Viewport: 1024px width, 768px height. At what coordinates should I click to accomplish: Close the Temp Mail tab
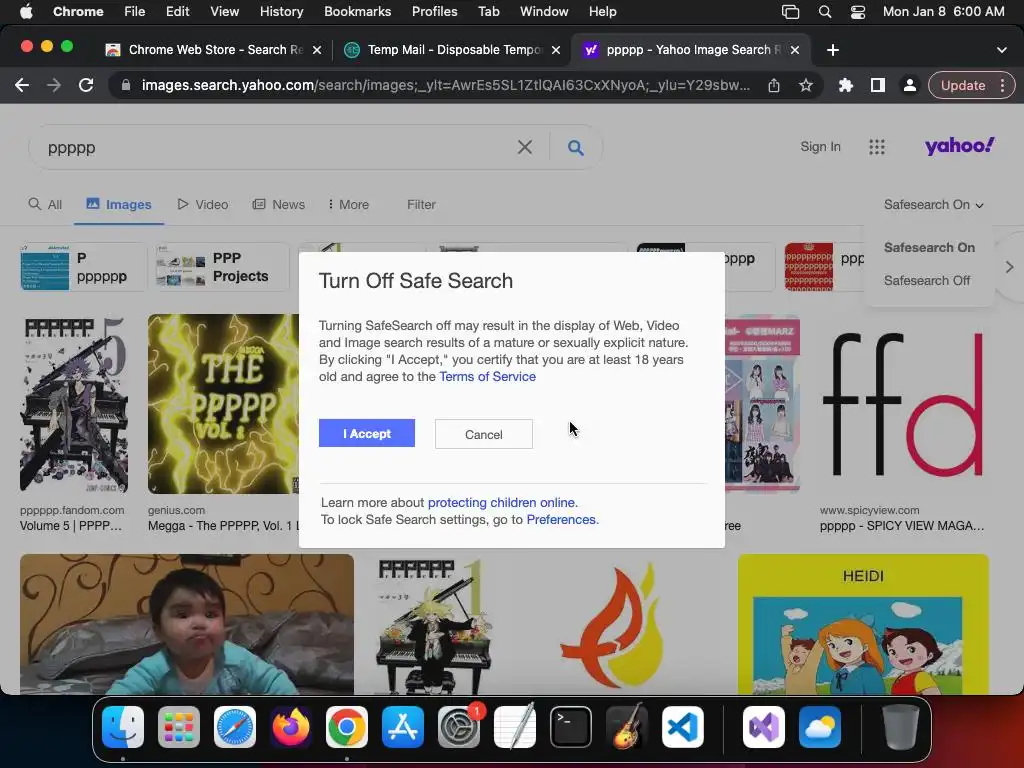pos(556,50)
